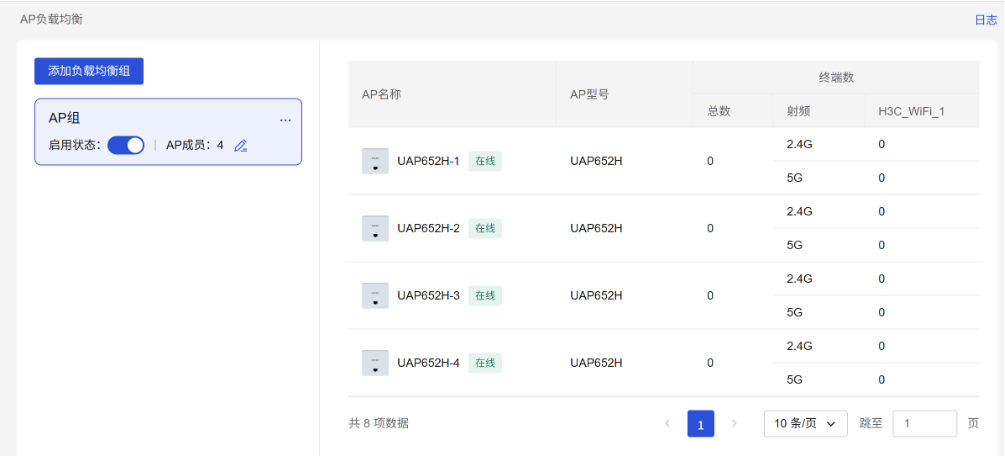Click the UAP652H-4 device icon

pyautogui.click(x=375, y=362)
